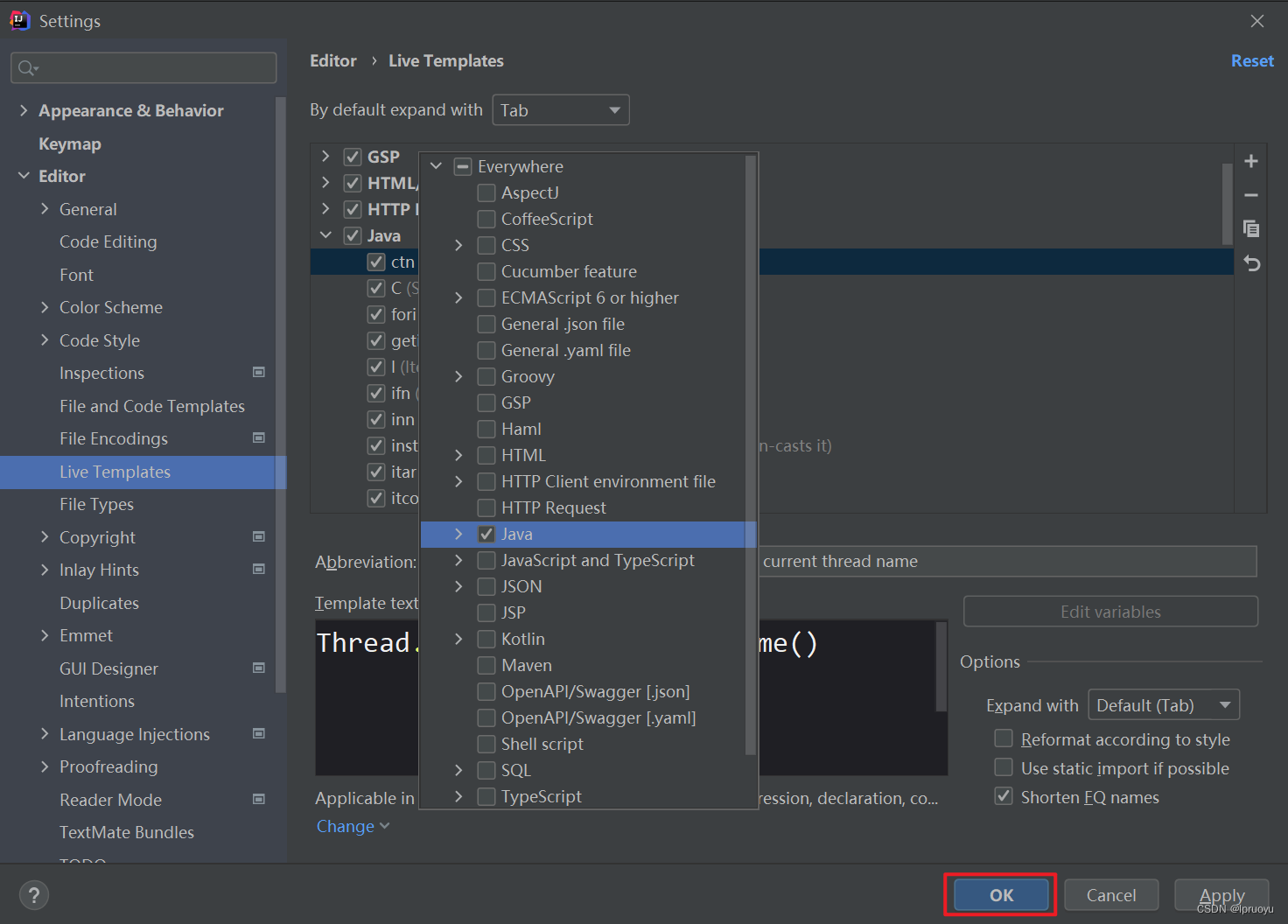
Task: Select Live Templates in sidebar
Action: (143, 472)
